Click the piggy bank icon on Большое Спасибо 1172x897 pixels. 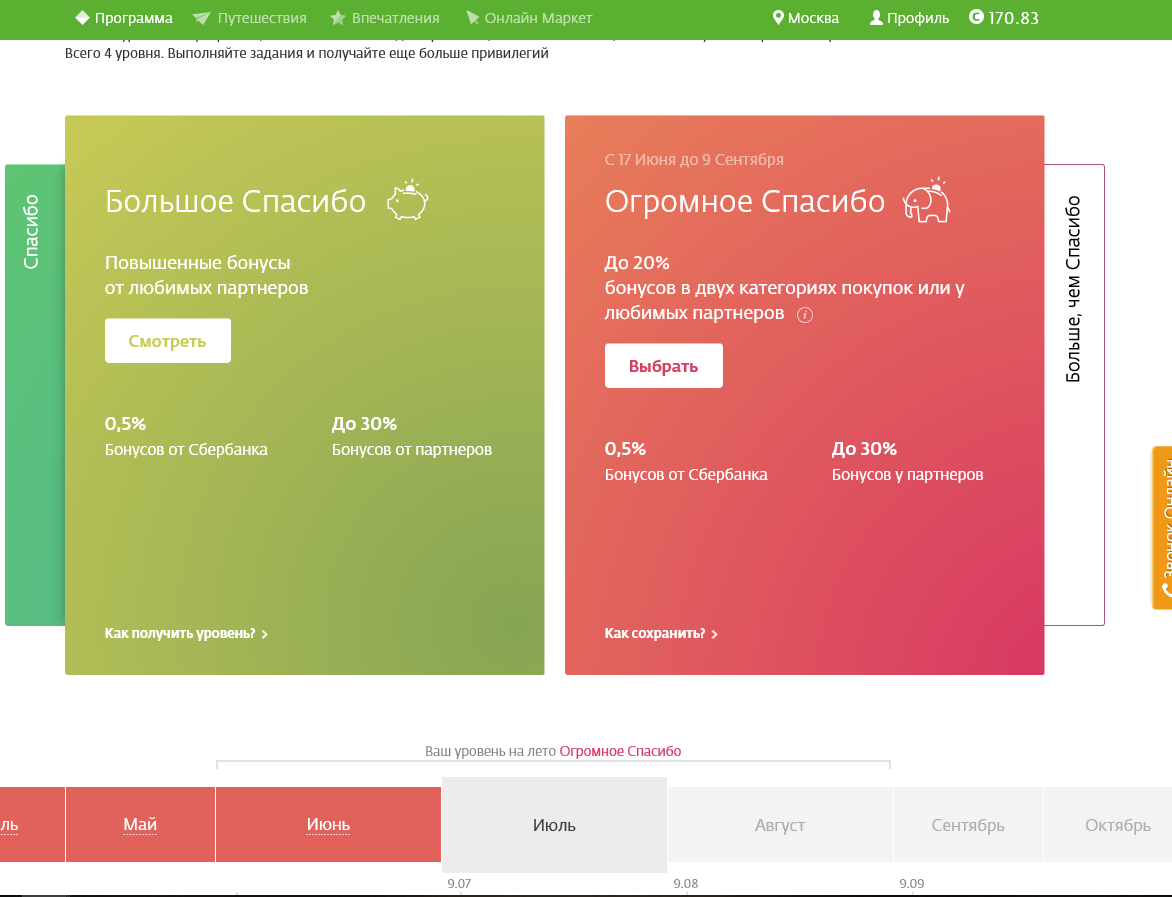pyautogui.click(x=408, y=200)
